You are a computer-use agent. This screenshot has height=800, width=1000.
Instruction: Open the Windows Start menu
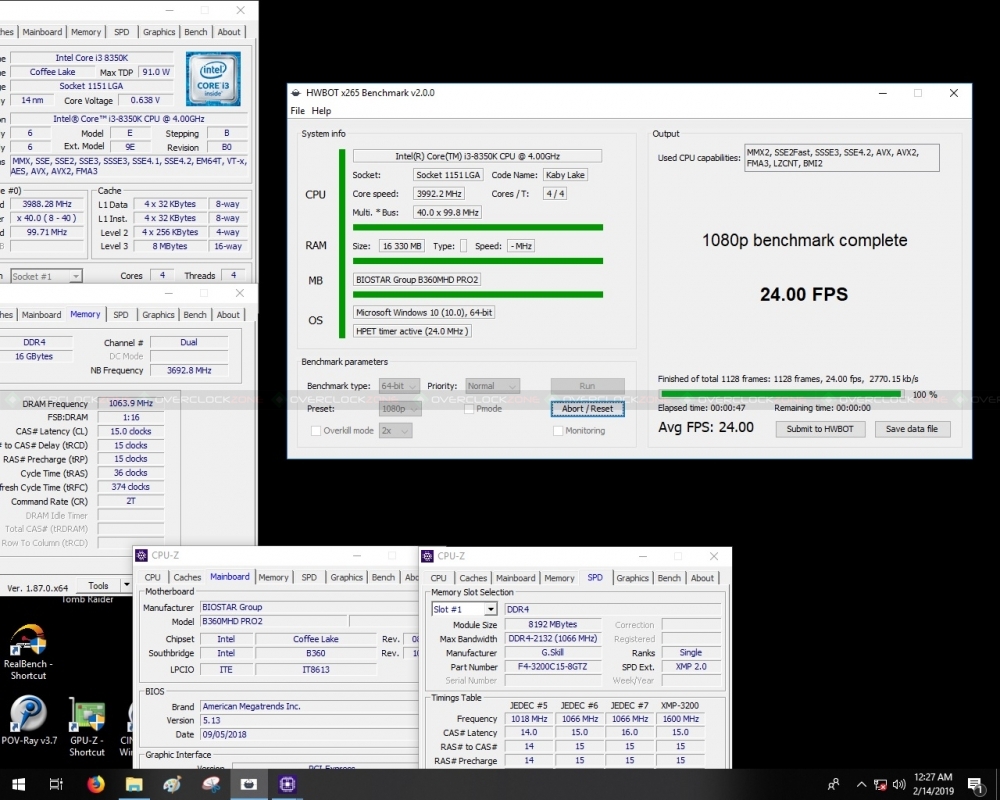point(18,784)
